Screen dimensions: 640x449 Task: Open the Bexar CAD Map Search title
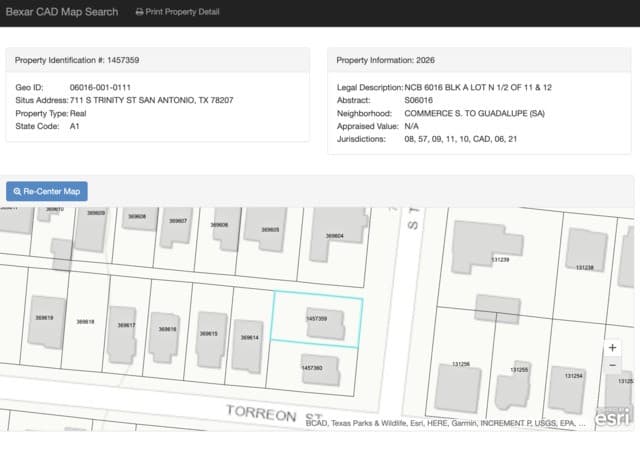62,12
